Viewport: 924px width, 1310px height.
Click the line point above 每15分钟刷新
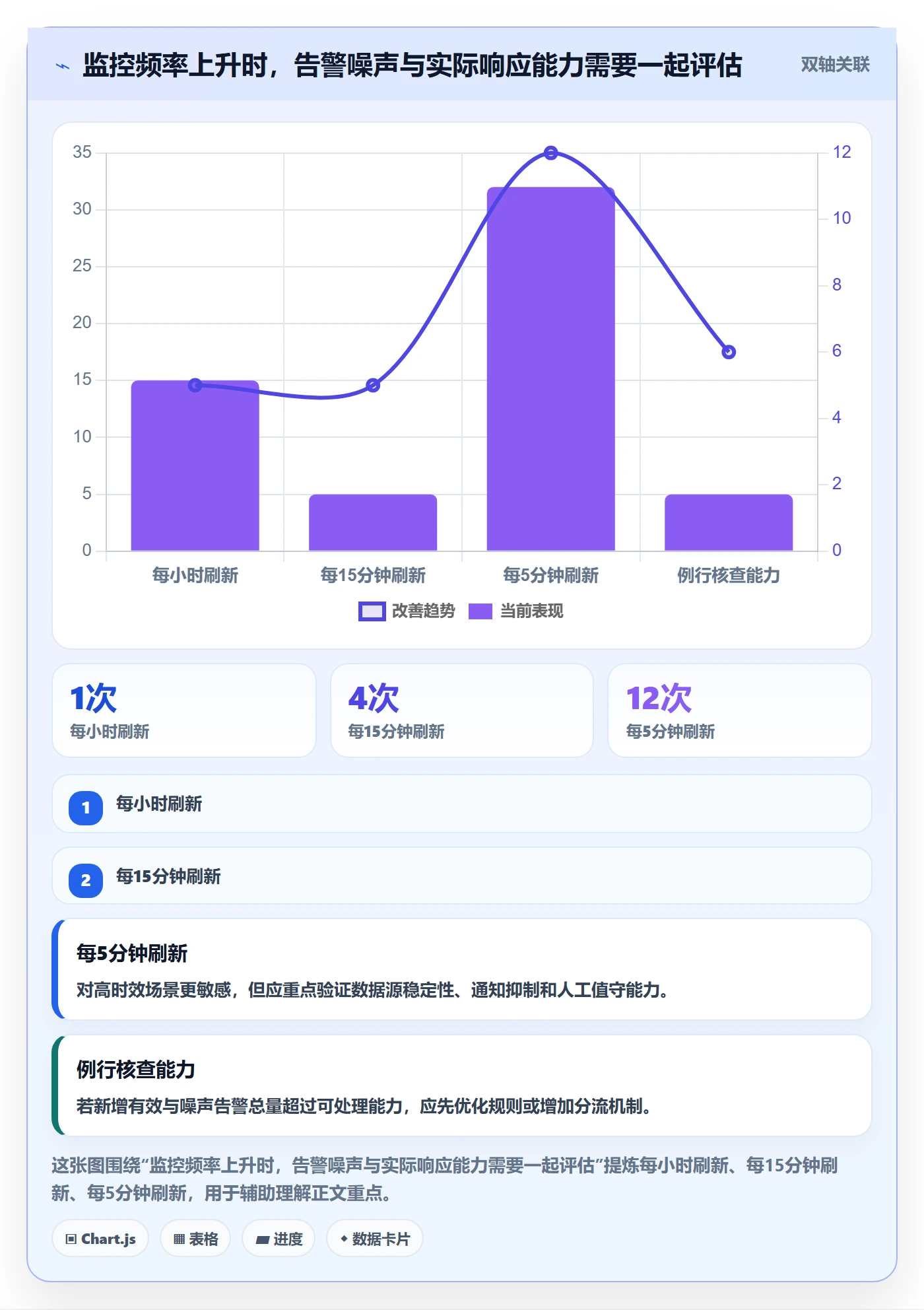[x=373, y=385]
